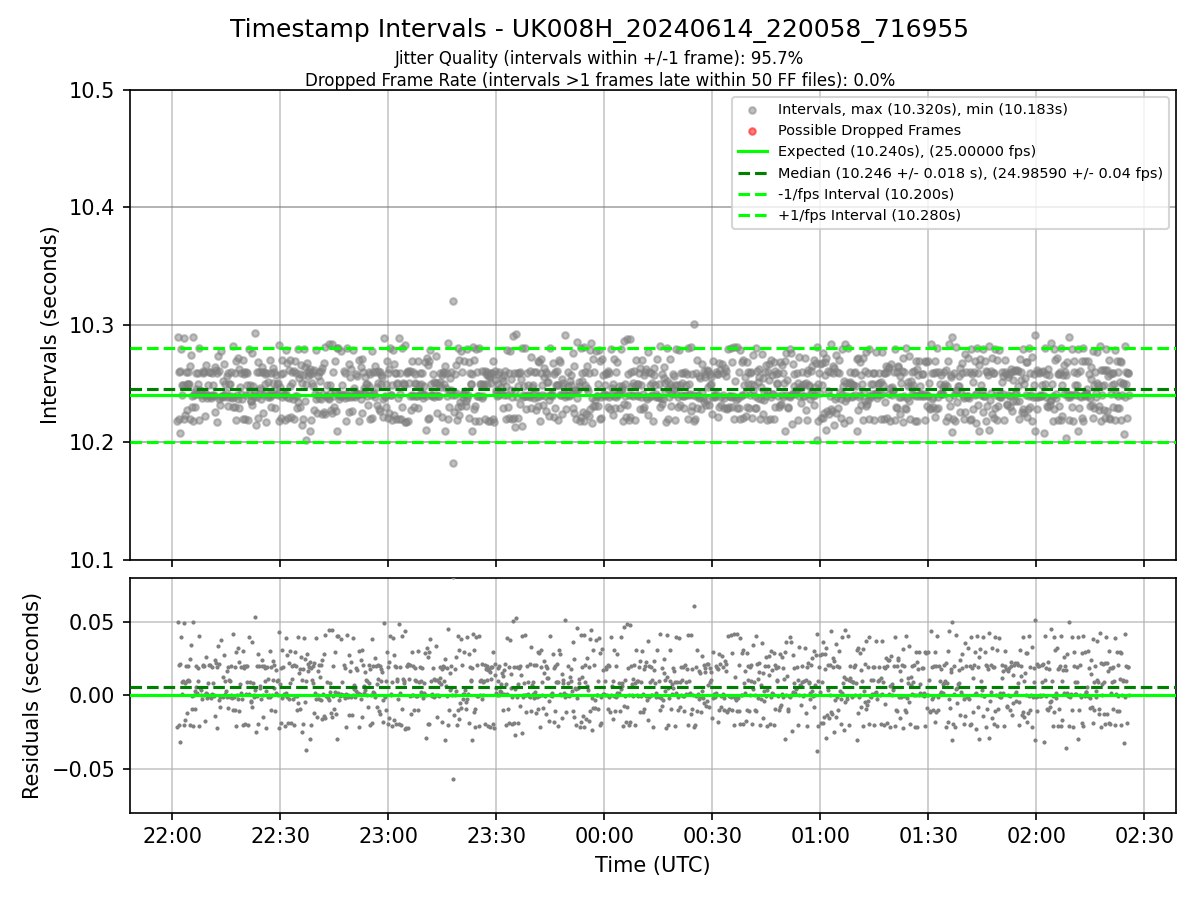
Task: Click the 02:30 time tick label
Action: point(1144,834)
